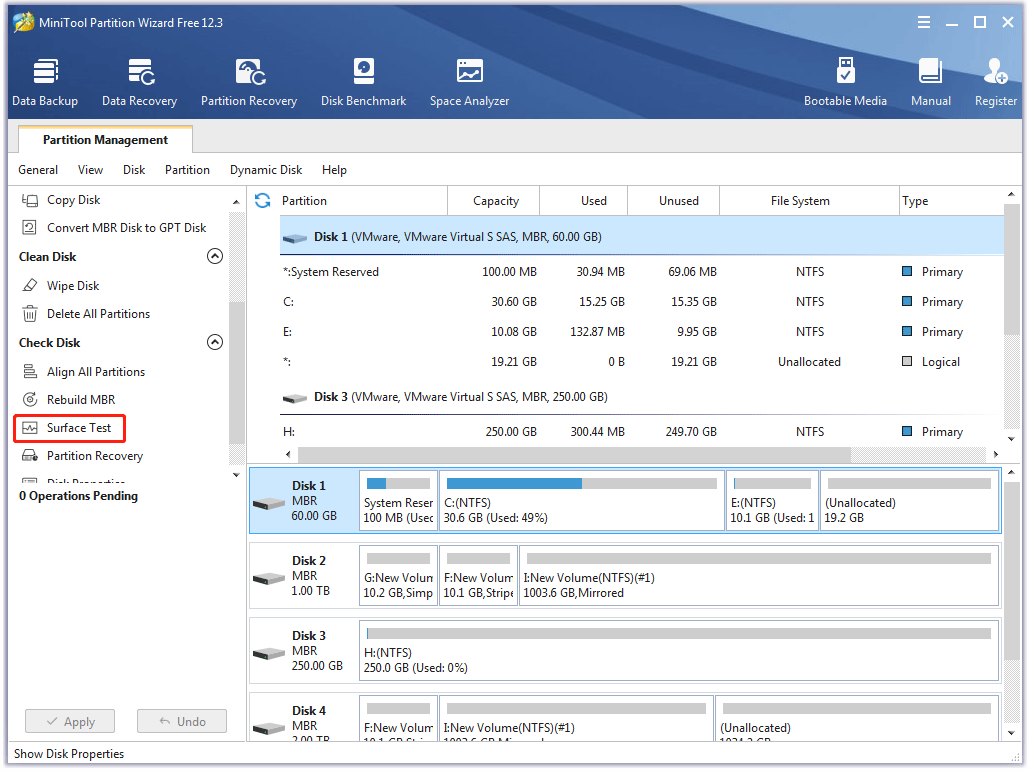Click horizontal scroll left arrow
The image size is (1029, 771).
[x=288, y=454]
